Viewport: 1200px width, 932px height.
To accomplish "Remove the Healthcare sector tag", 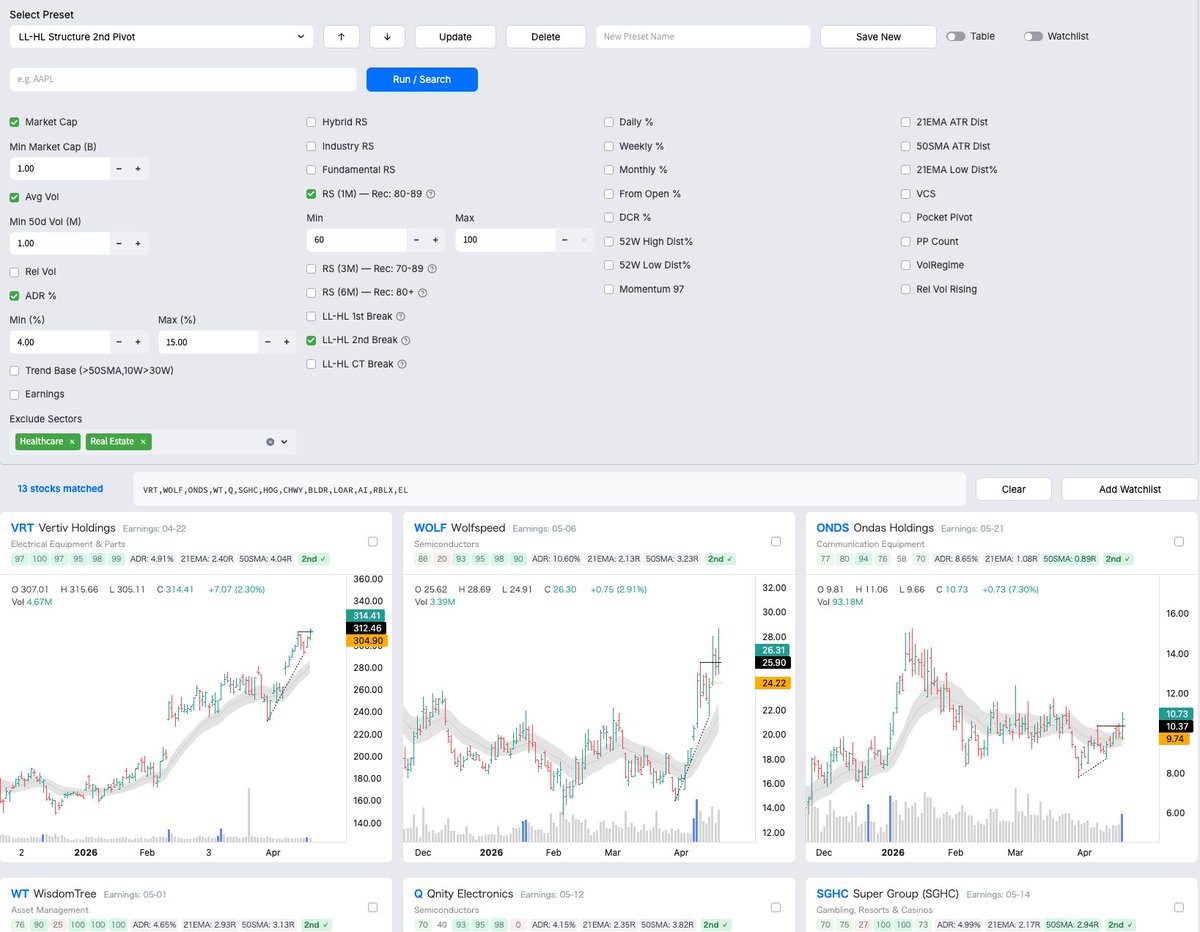I will pyautogui.click(x=72, y=442).
